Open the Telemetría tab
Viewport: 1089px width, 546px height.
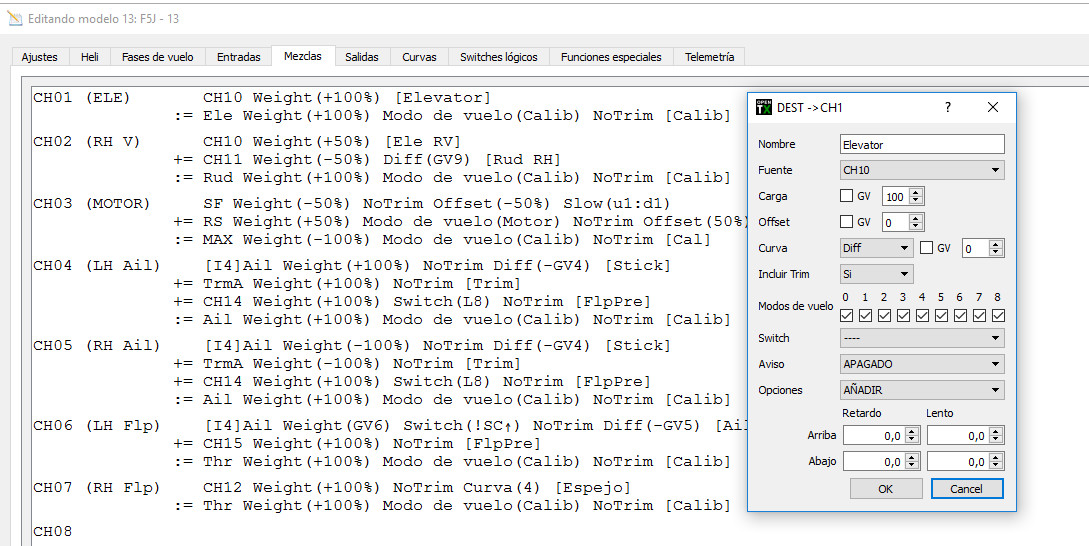pos(709,57)
